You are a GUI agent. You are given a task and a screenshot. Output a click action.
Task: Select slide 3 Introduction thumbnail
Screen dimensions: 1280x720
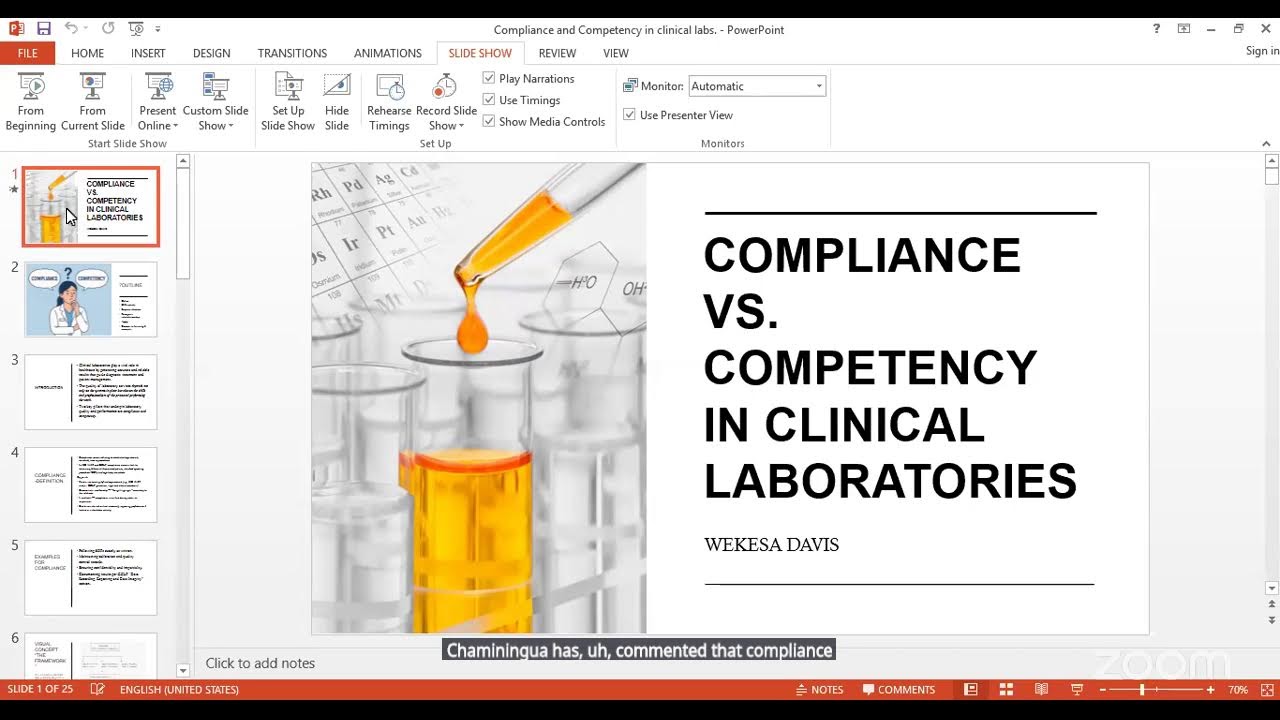91,392
